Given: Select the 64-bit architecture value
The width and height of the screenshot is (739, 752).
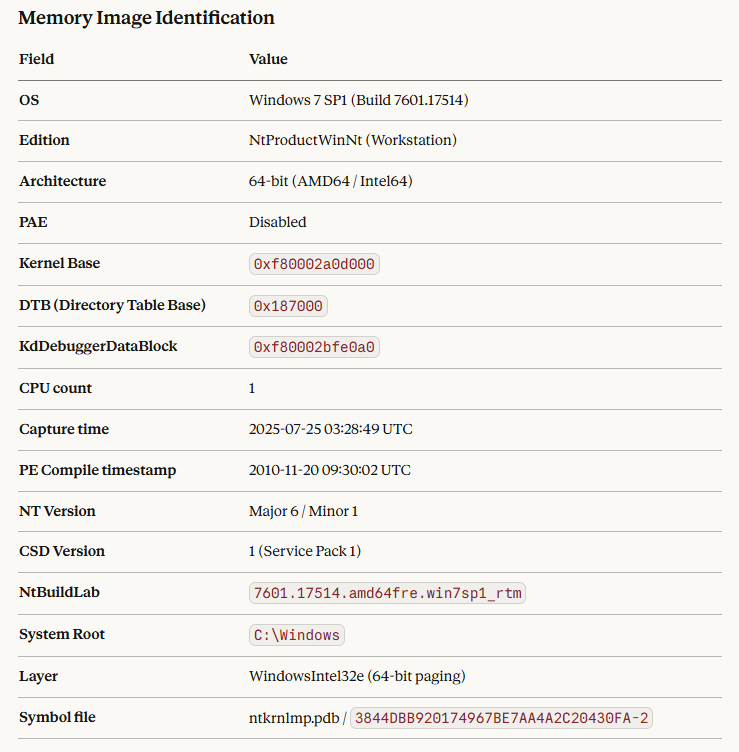Looking at the screenshot, I should pos(330,181).
